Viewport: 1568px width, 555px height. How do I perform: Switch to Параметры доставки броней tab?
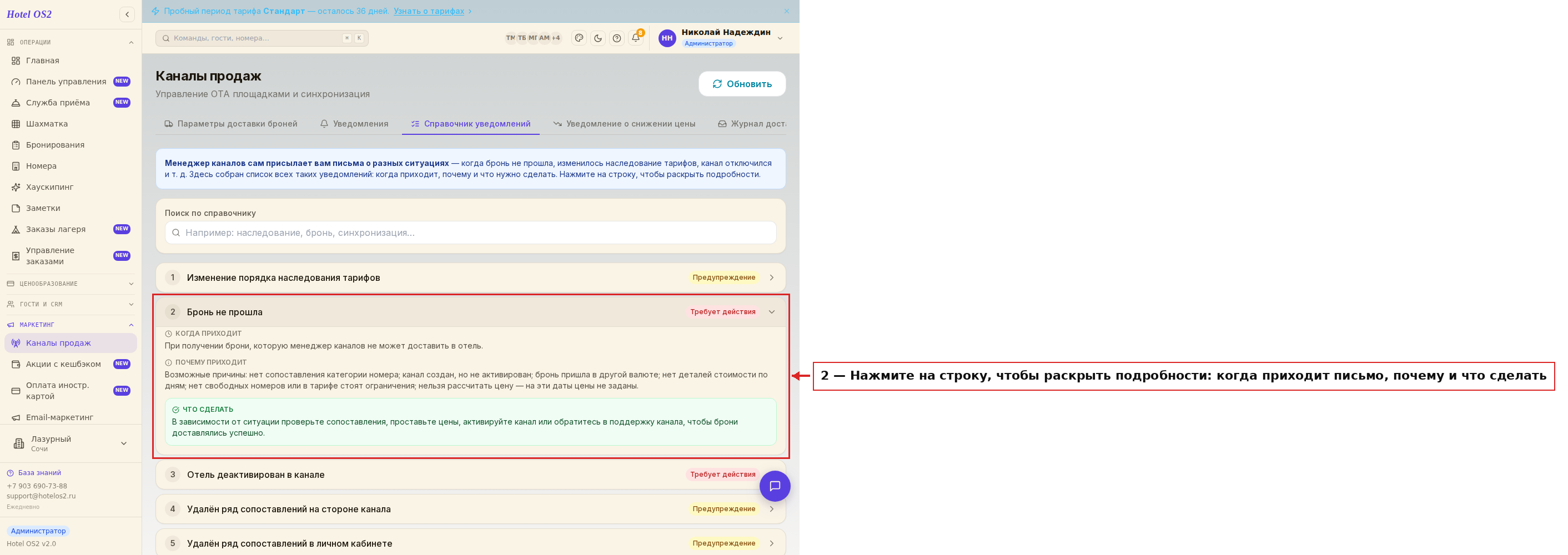(x=230, y=124)
